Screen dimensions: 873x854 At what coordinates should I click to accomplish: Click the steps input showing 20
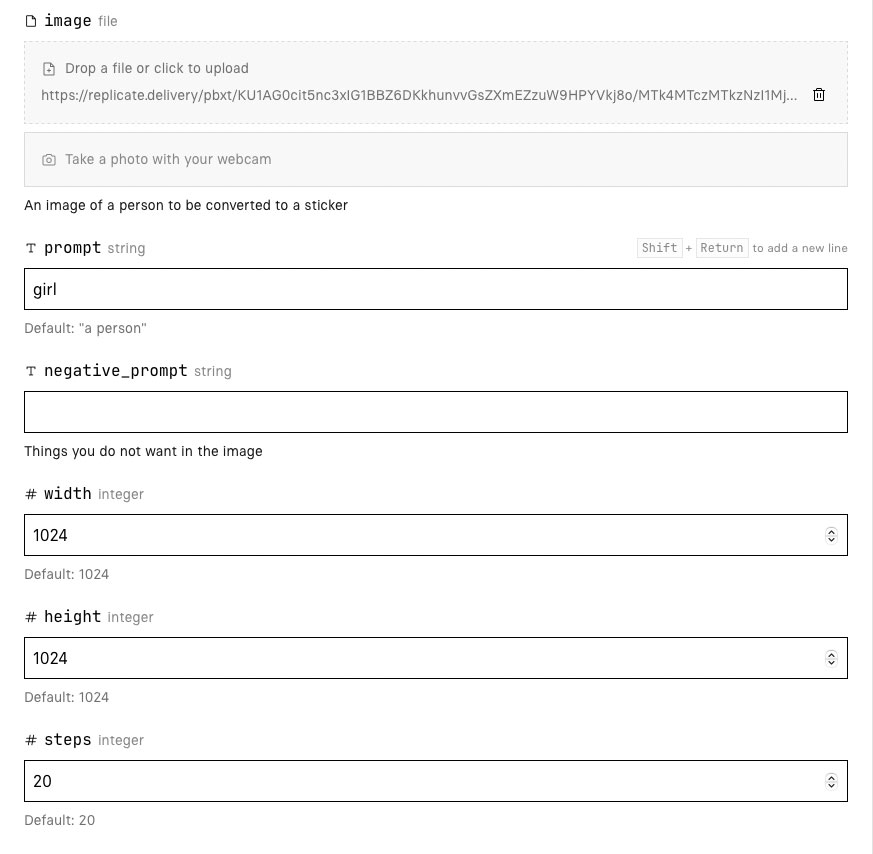pos(420,781)
